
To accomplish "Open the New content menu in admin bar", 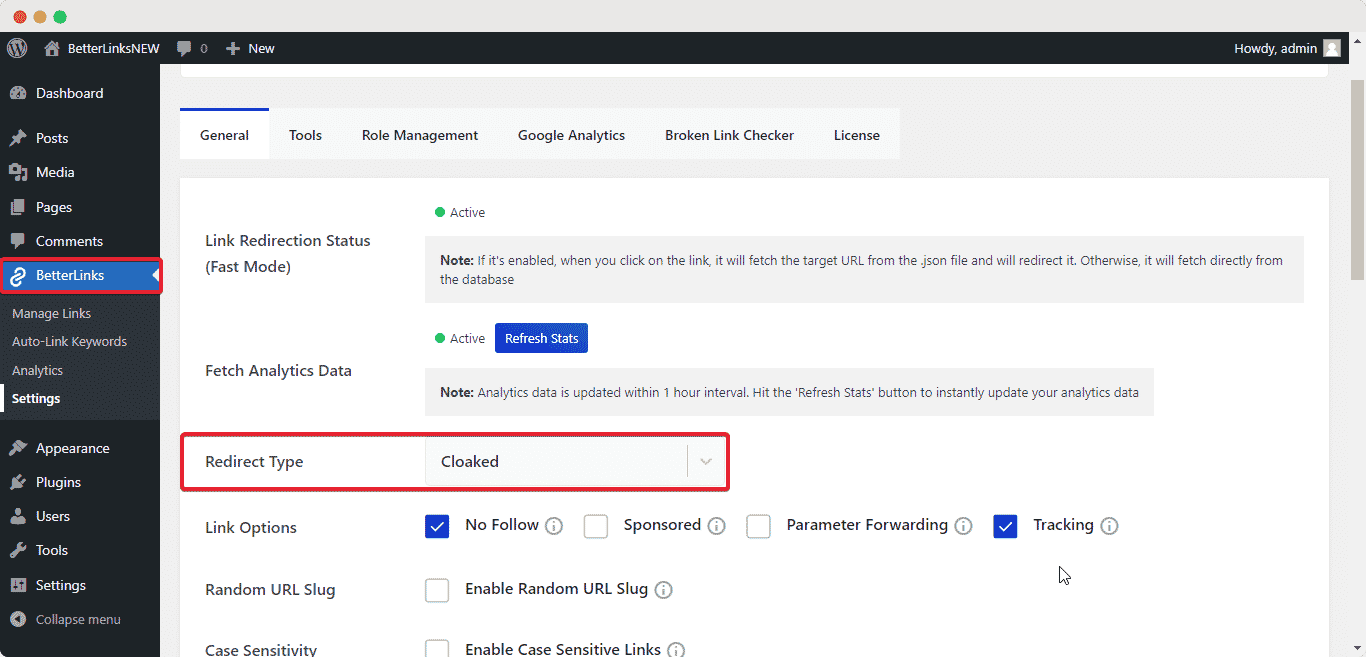I will pos(250,48).
